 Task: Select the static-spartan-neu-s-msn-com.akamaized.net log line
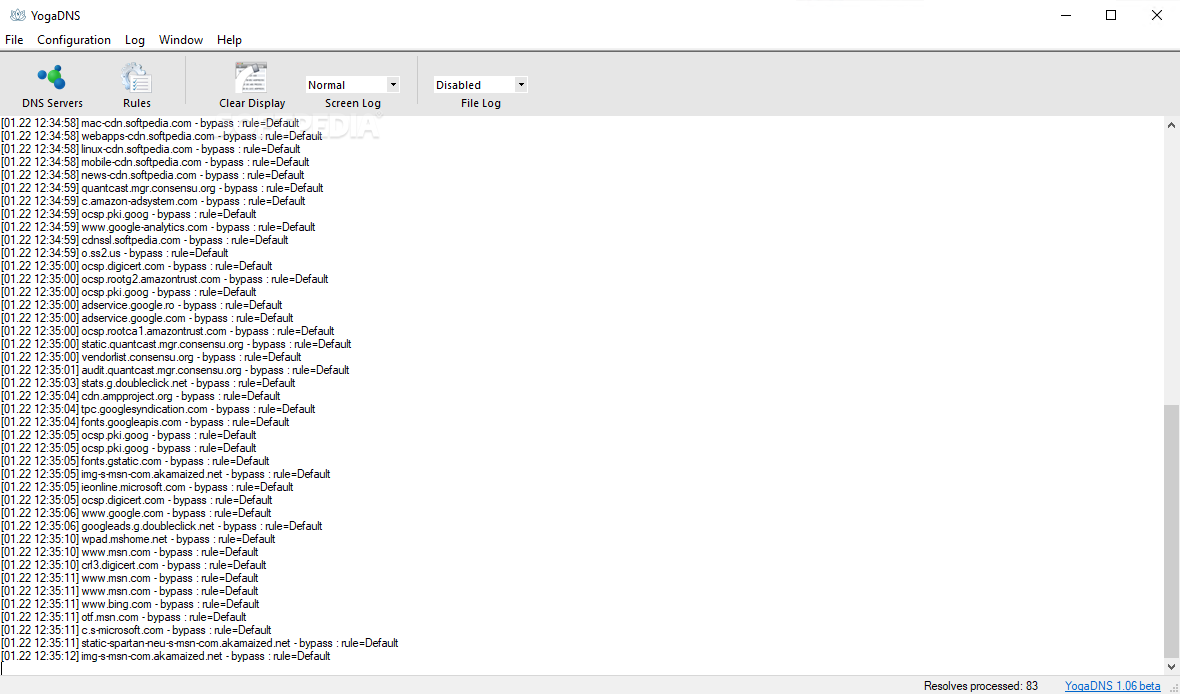(x=200, y=644)
